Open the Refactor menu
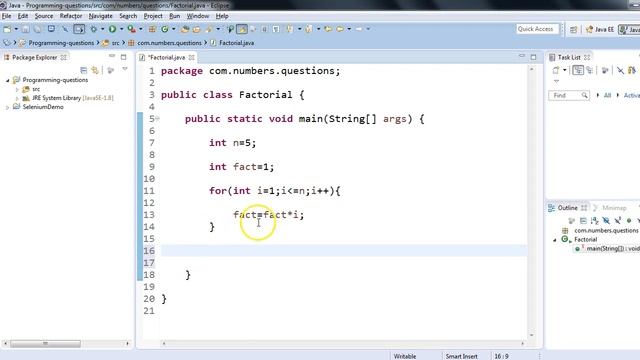 (71, 16)
